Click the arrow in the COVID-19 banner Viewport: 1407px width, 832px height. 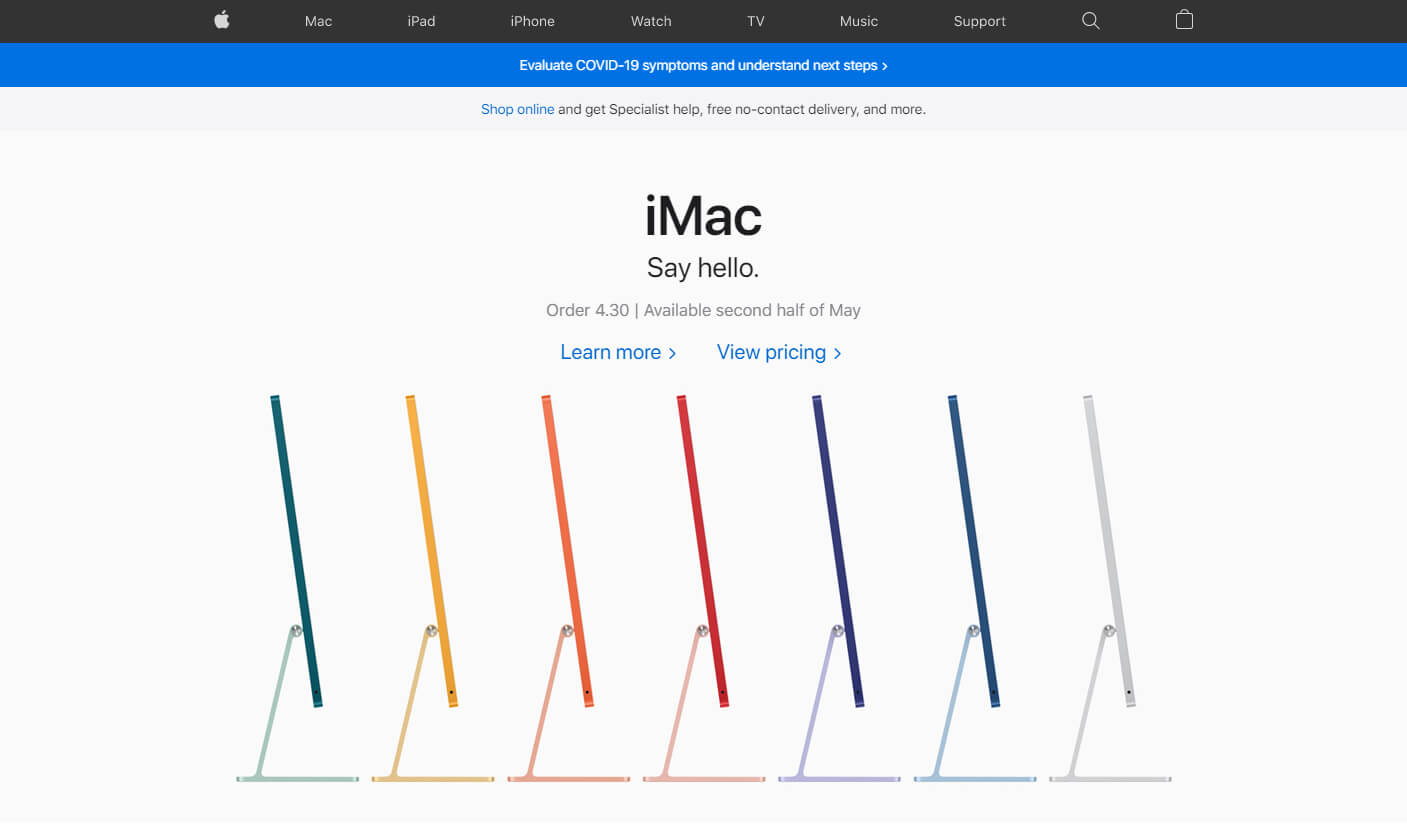(884, 65)
